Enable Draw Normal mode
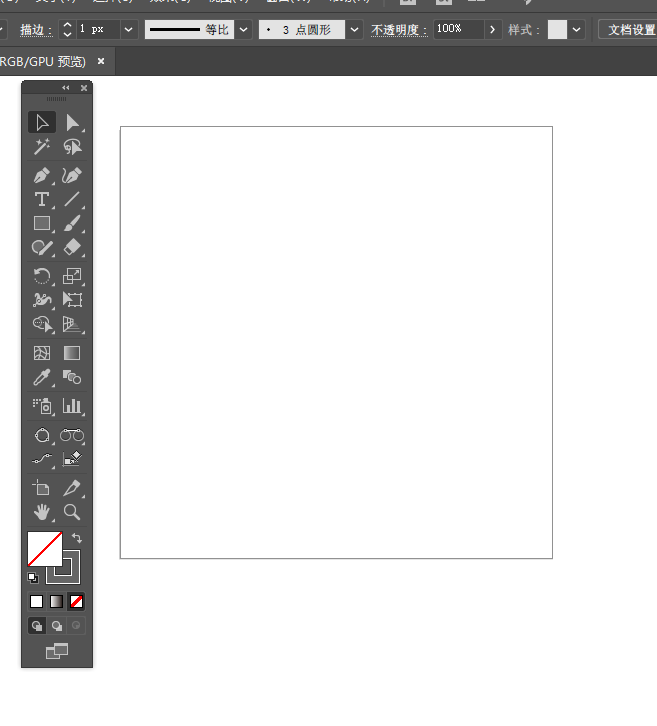This screenshot has width=657, height=726. coord(37,626)
